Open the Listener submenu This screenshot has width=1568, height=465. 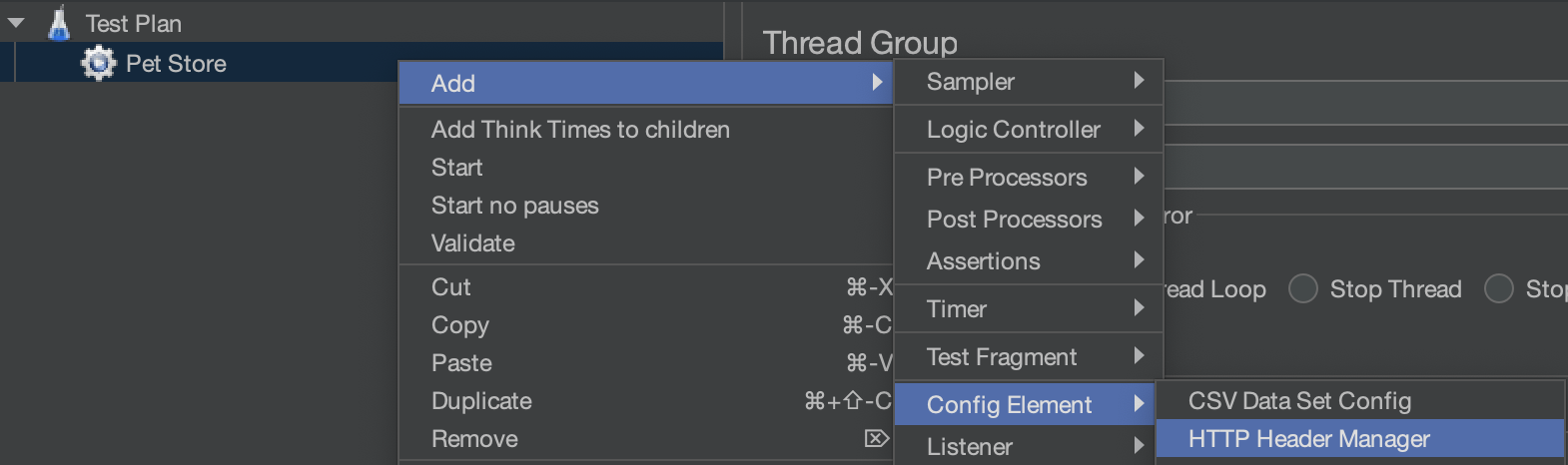(1029, 446)
